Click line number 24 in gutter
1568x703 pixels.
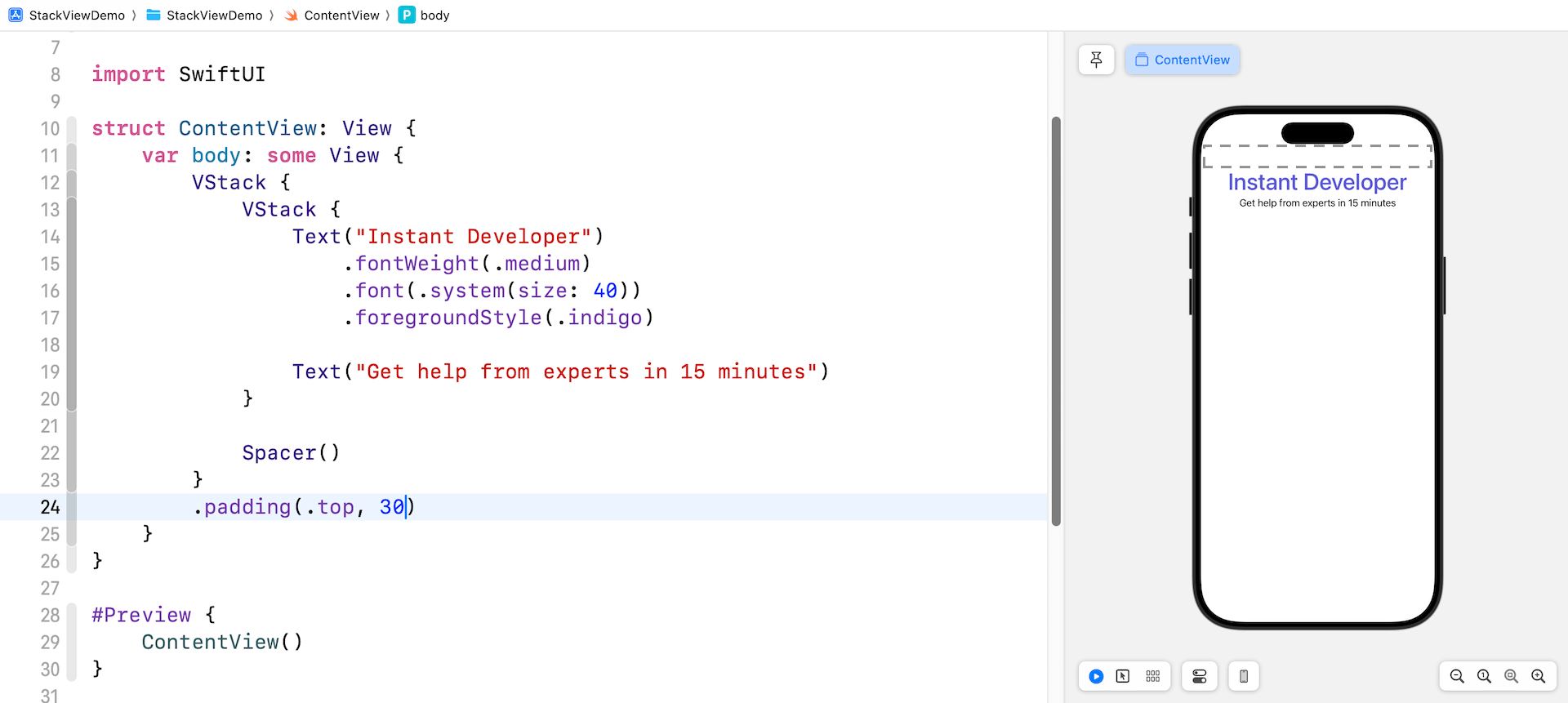coord(51,507)
